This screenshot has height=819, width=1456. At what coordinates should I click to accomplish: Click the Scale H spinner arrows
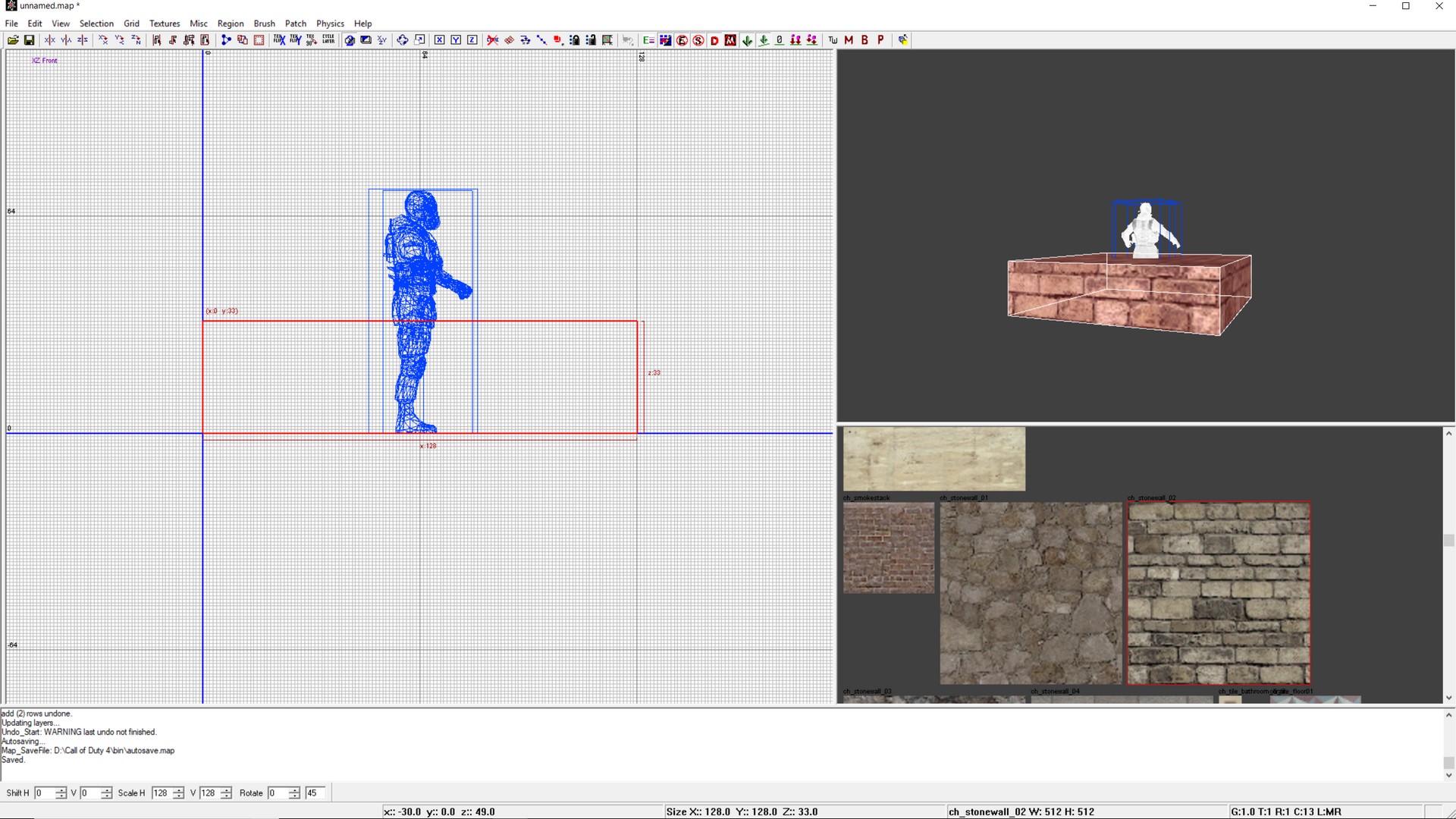(178, 793)
